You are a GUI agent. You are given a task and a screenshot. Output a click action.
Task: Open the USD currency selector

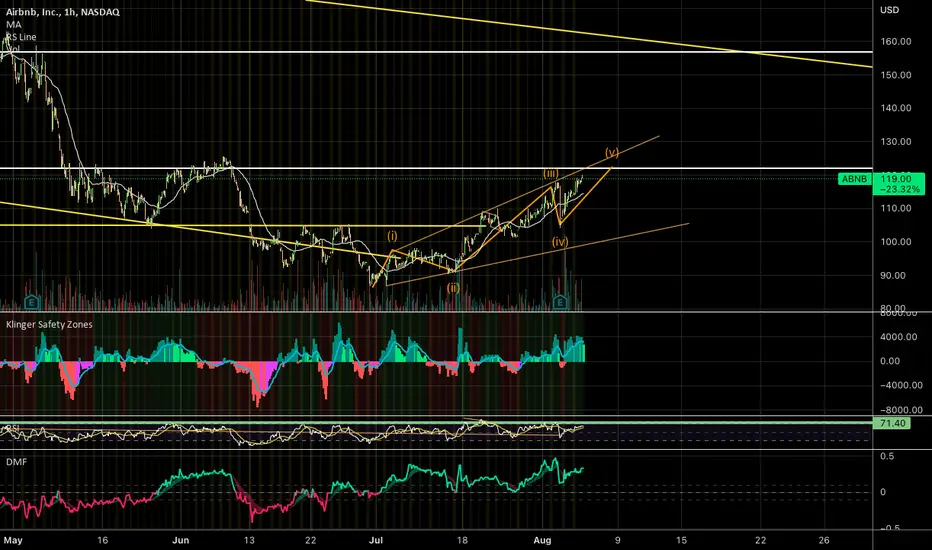click(890, 10)
